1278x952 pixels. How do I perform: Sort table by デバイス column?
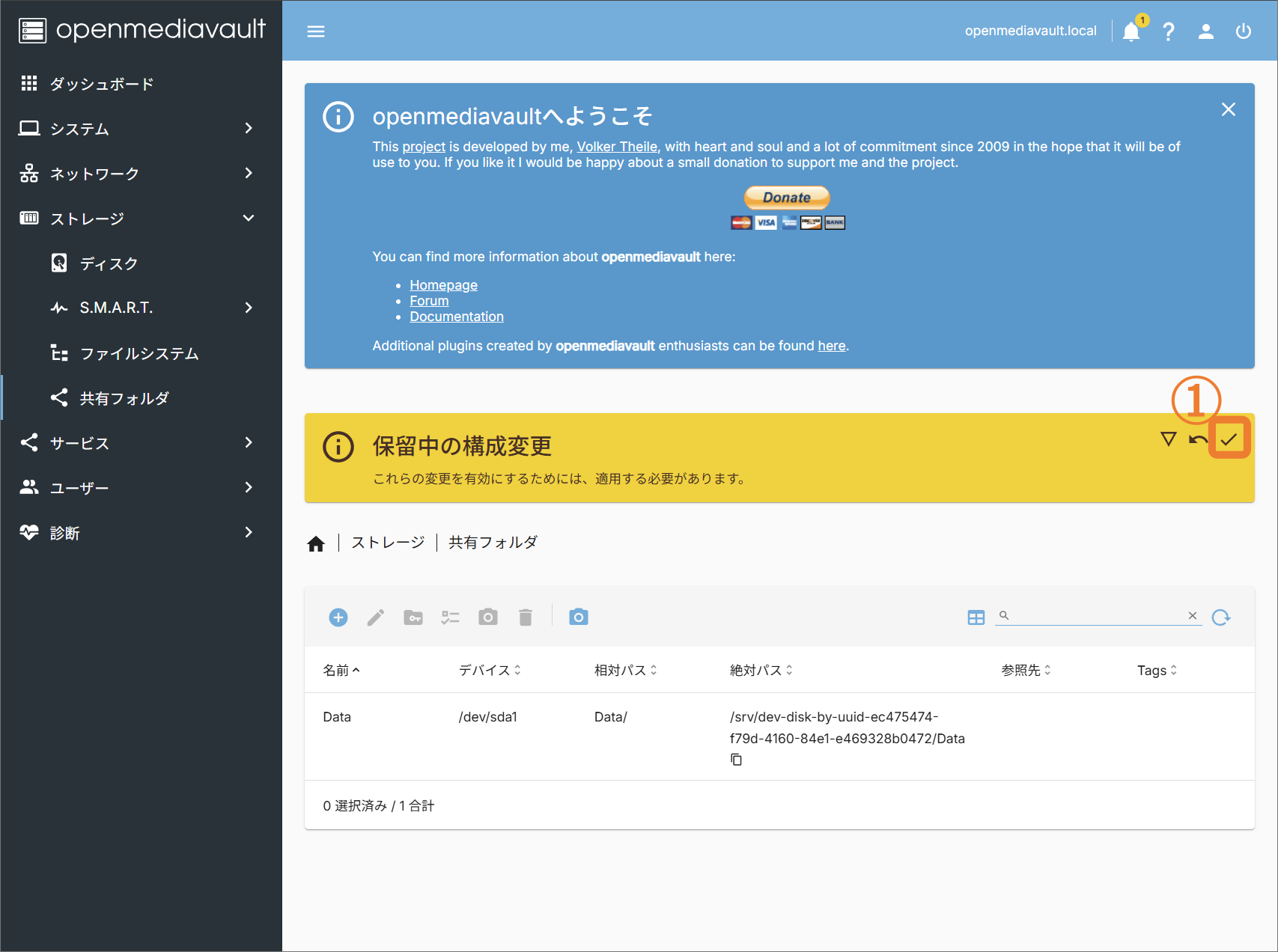(490, 671)
